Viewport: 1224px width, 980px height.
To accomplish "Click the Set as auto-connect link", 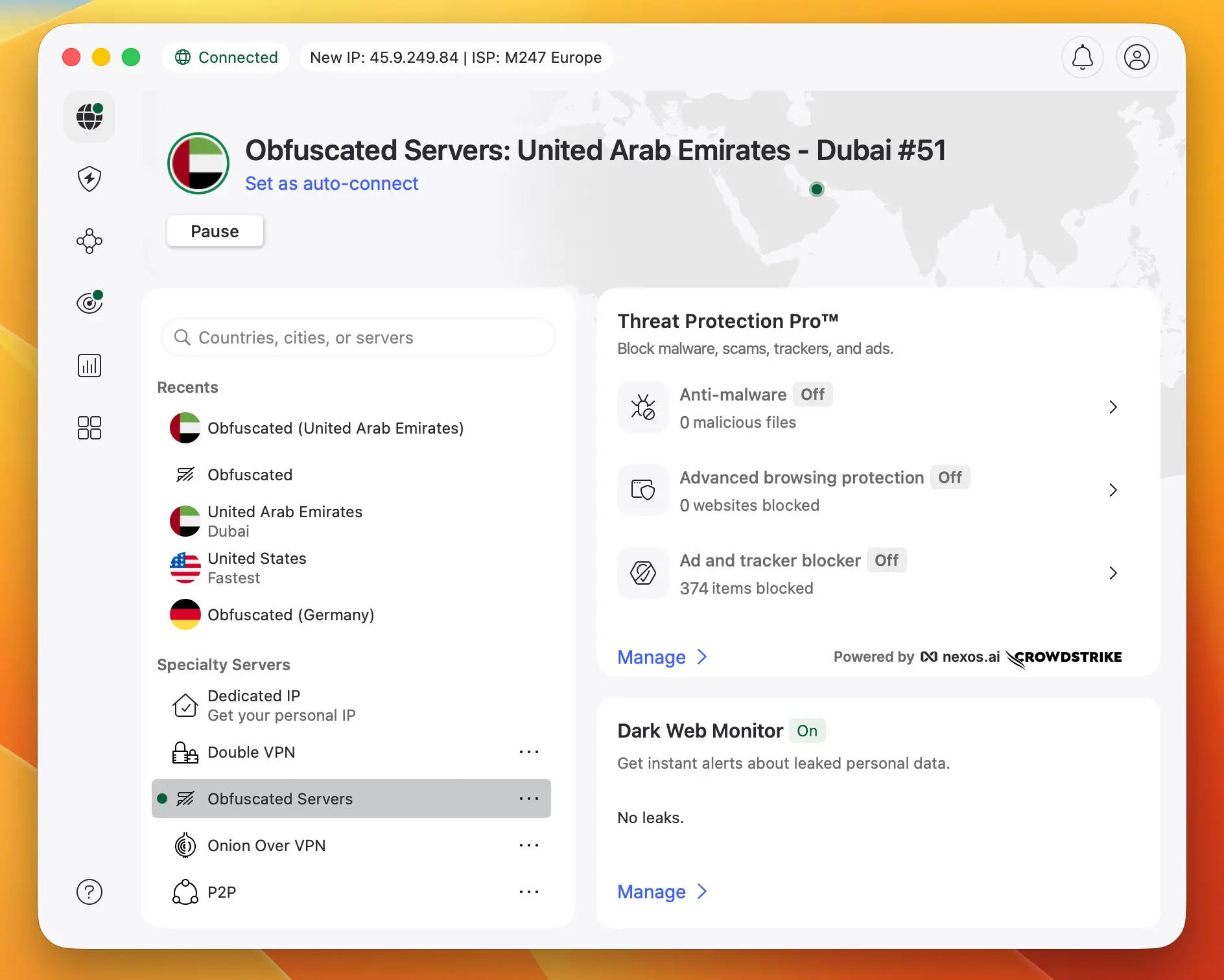I will 332,183.
